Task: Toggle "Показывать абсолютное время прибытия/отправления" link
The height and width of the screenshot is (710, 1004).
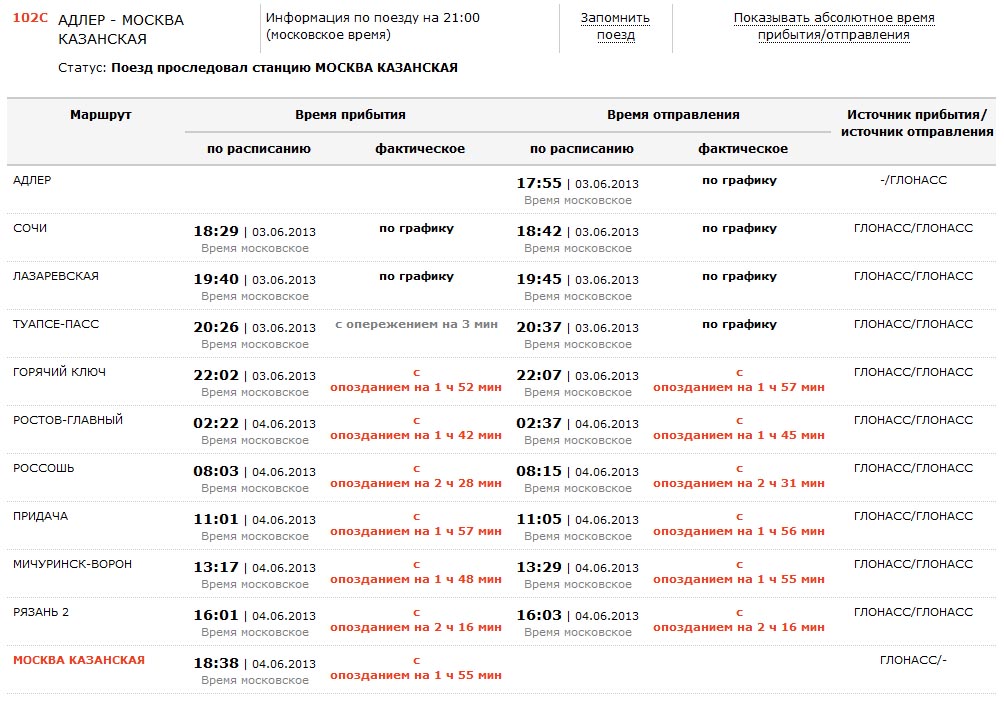Action: 833,26
